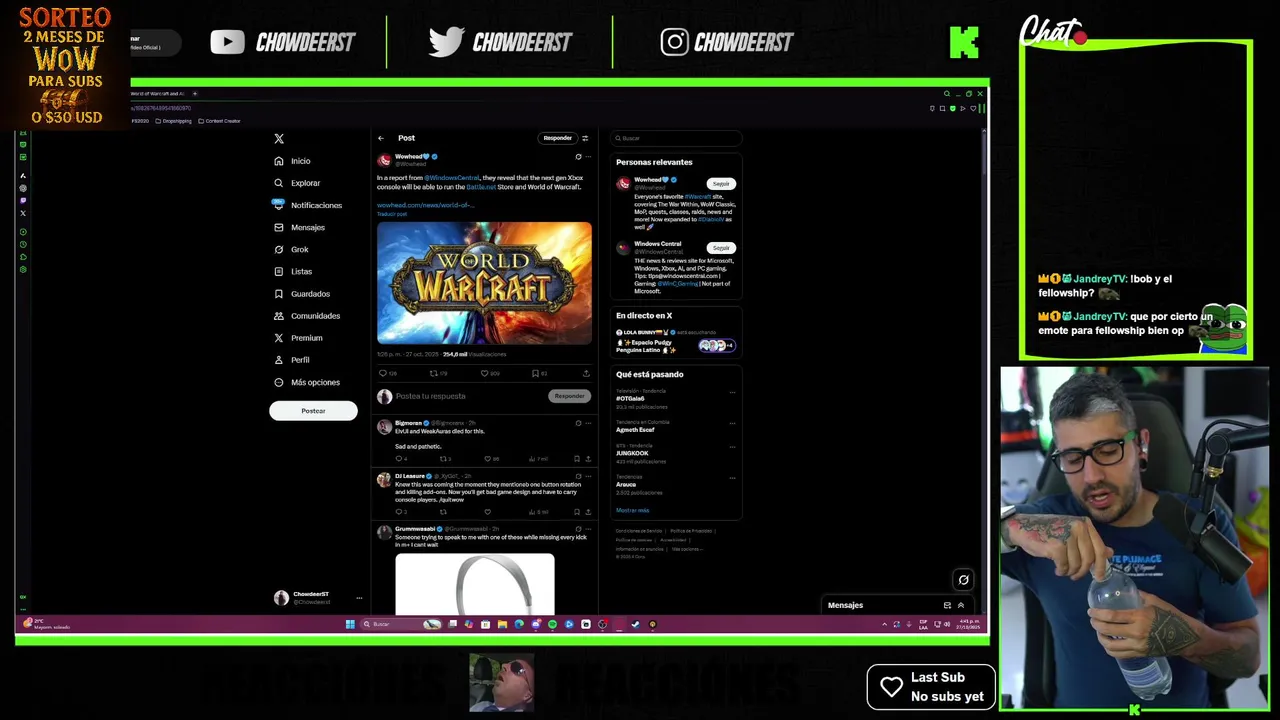Open Wowhead avatar on the post
The width and height of the screenshot is (1280, 720).
pyautogui.click(x=384, y=160)
